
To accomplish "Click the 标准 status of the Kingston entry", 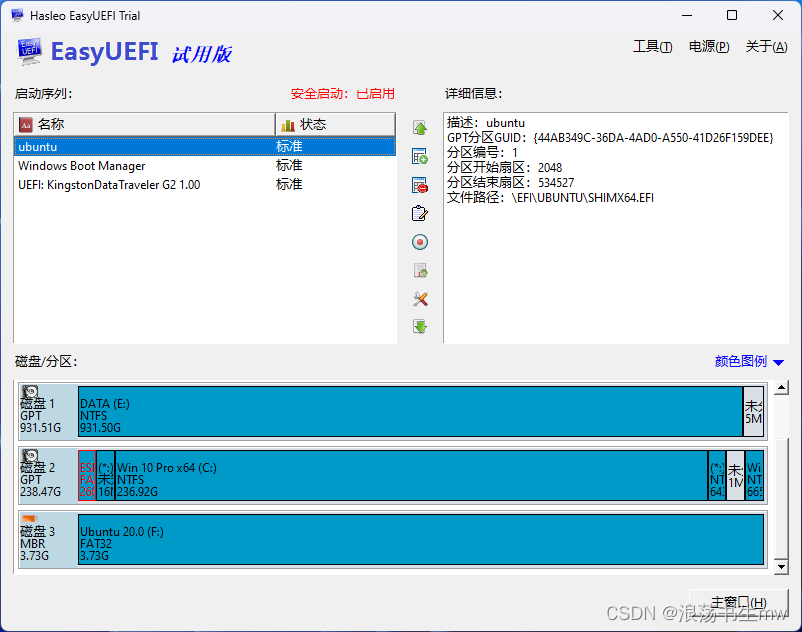I will pyautogui.click(x=289, y=185).
